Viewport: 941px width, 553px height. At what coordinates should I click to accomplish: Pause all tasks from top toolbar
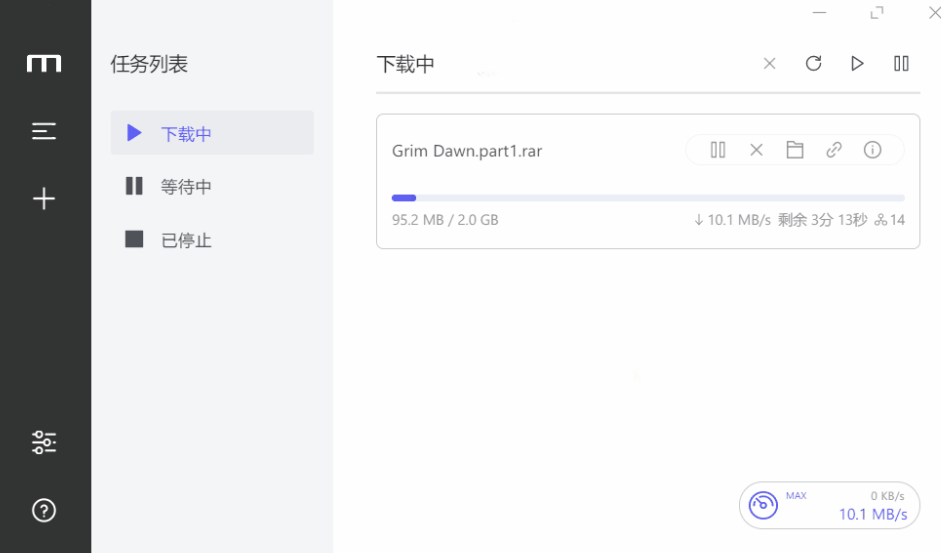901,64
